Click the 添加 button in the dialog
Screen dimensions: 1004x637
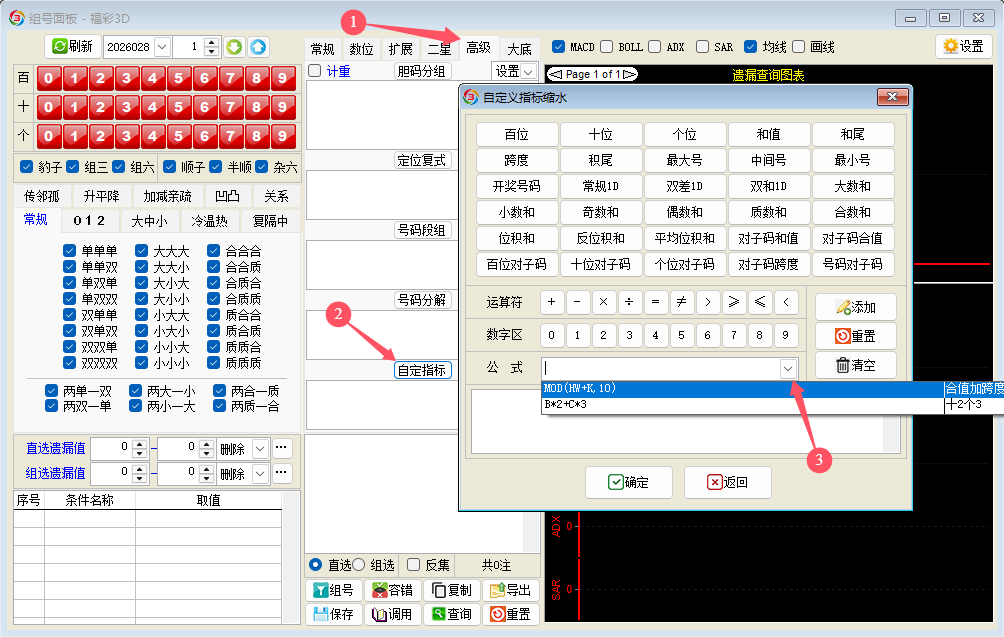click(856, 307)
